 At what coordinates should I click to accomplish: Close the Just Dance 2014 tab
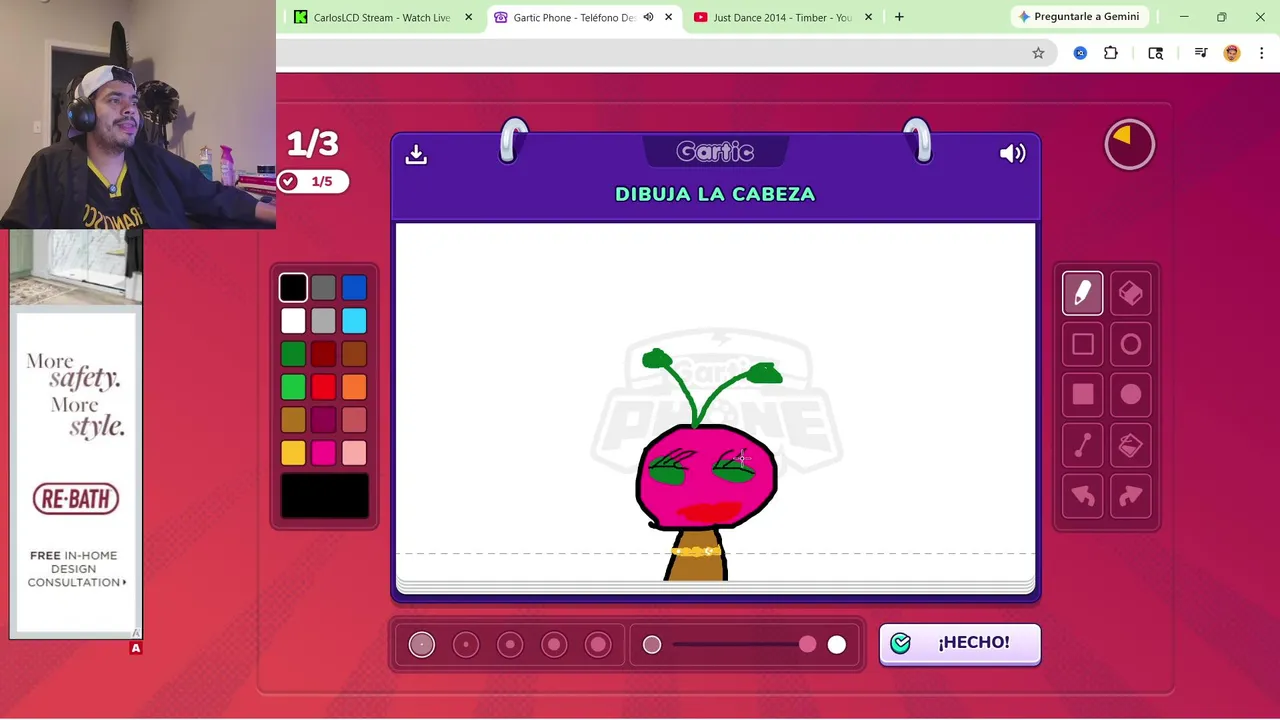(x=868, y=17)
